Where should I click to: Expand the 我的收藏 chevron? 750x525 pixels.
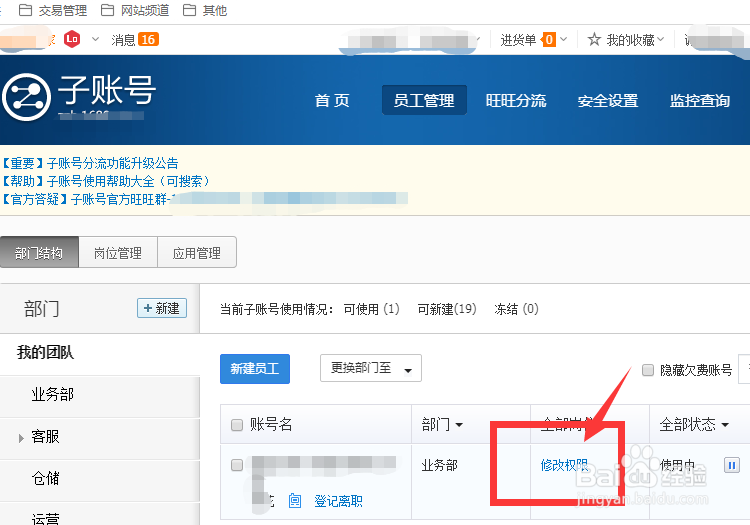[661, 39]
